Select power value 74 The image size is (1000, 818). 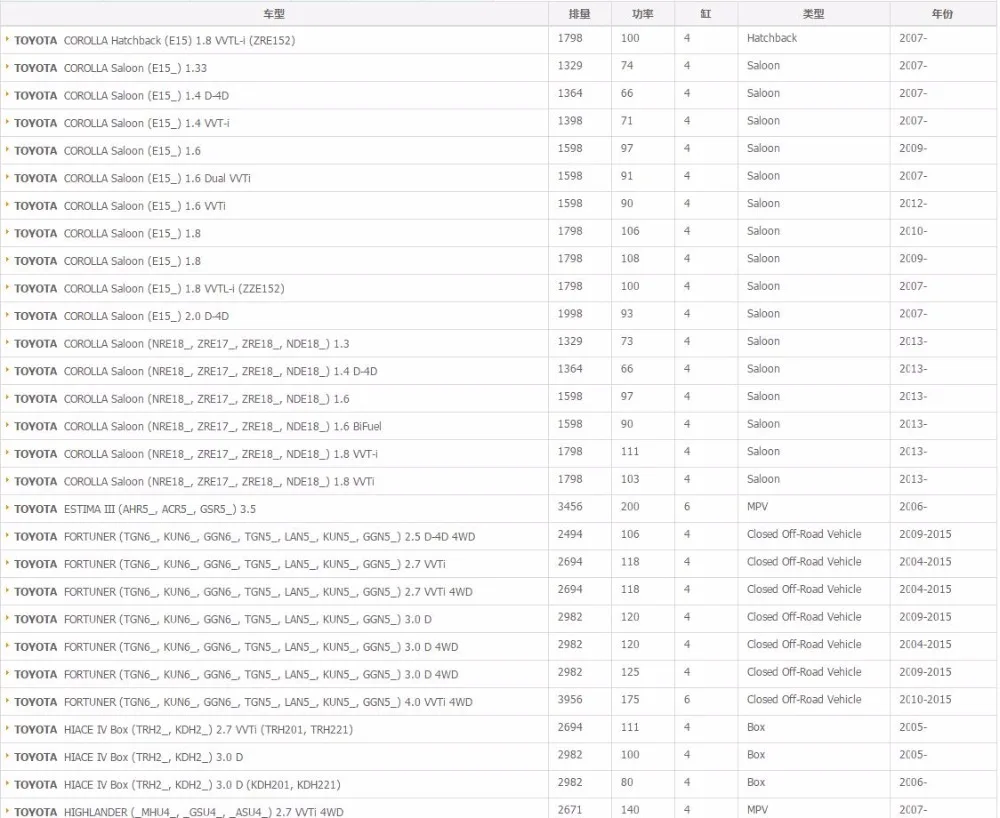(627, 66)
